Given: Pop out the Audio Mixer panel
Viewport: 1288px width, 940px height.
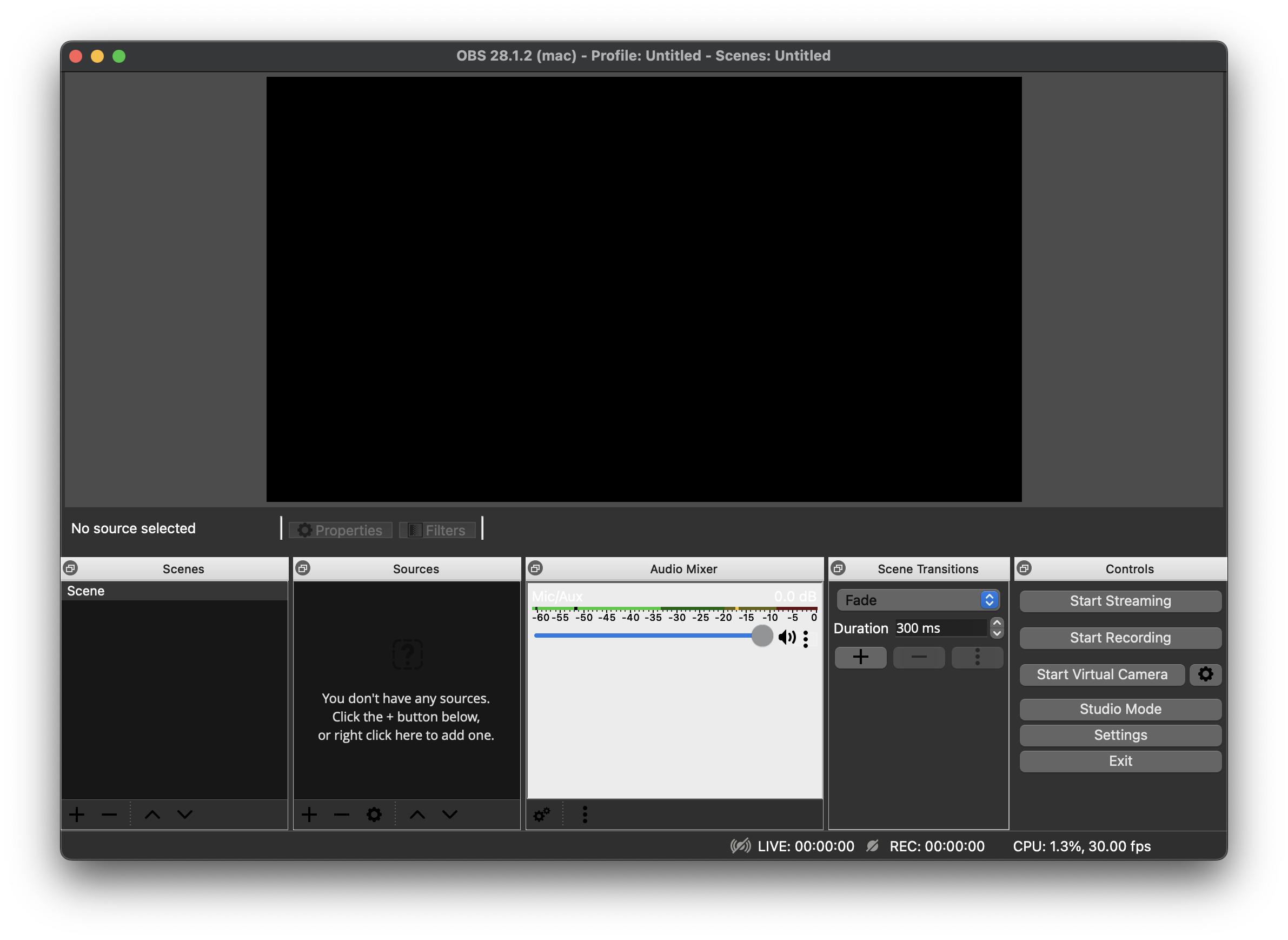Looking at the screenshot, I should (x=535, y=568).
